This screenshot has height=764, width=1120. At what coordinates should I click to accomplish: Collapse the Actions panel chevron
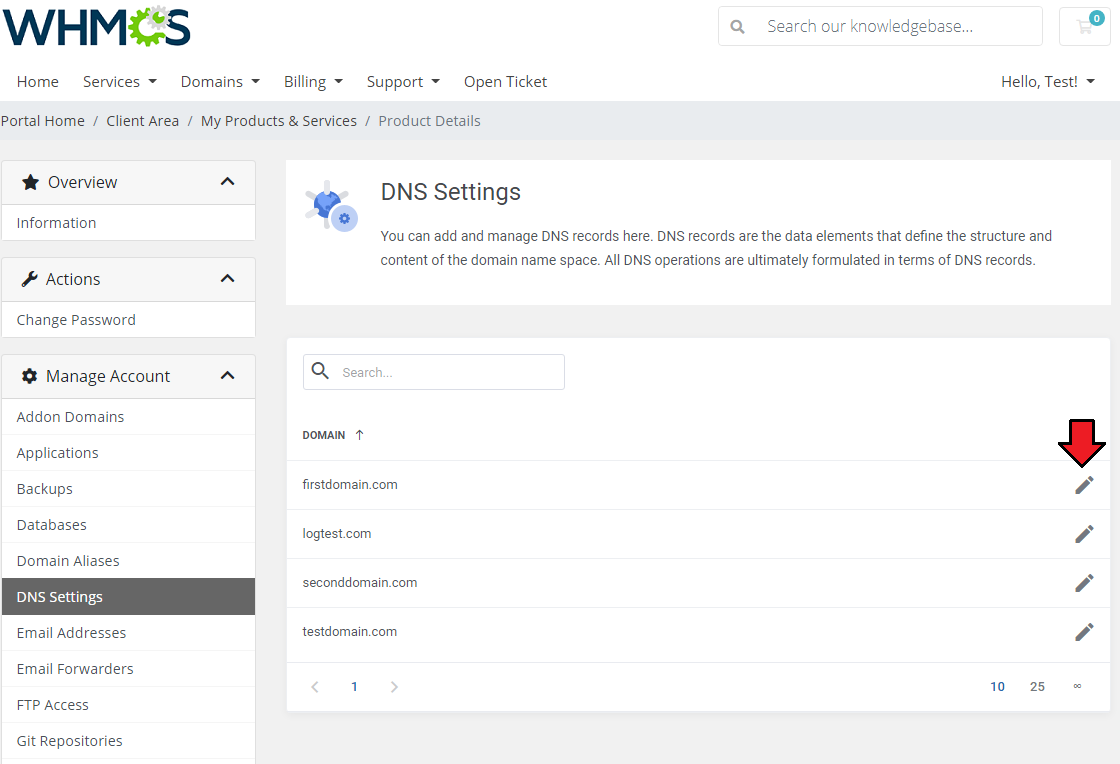227,278
